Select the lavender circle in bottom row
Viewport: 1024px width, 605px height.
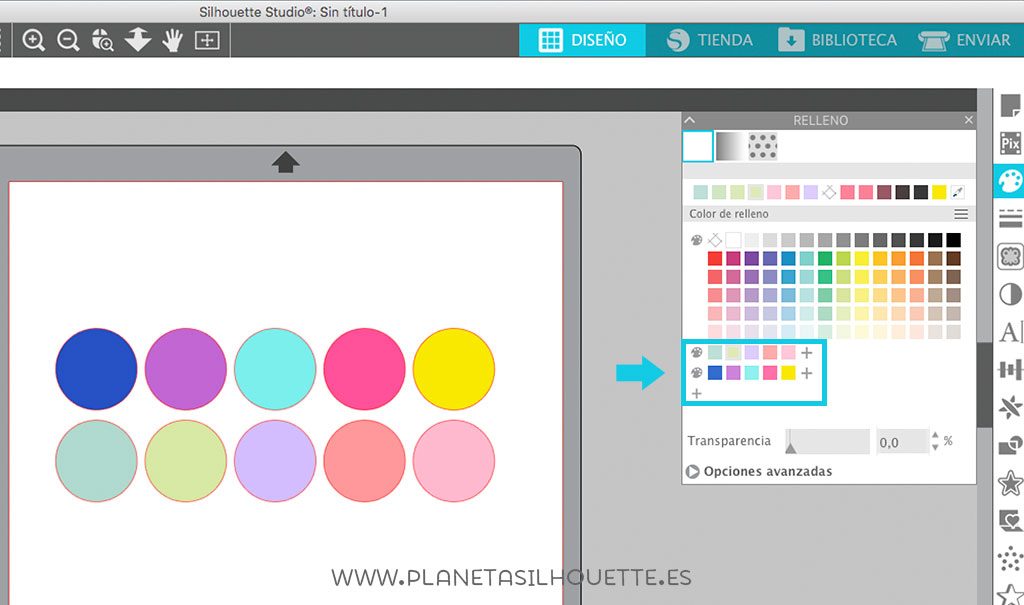point(275,461)
